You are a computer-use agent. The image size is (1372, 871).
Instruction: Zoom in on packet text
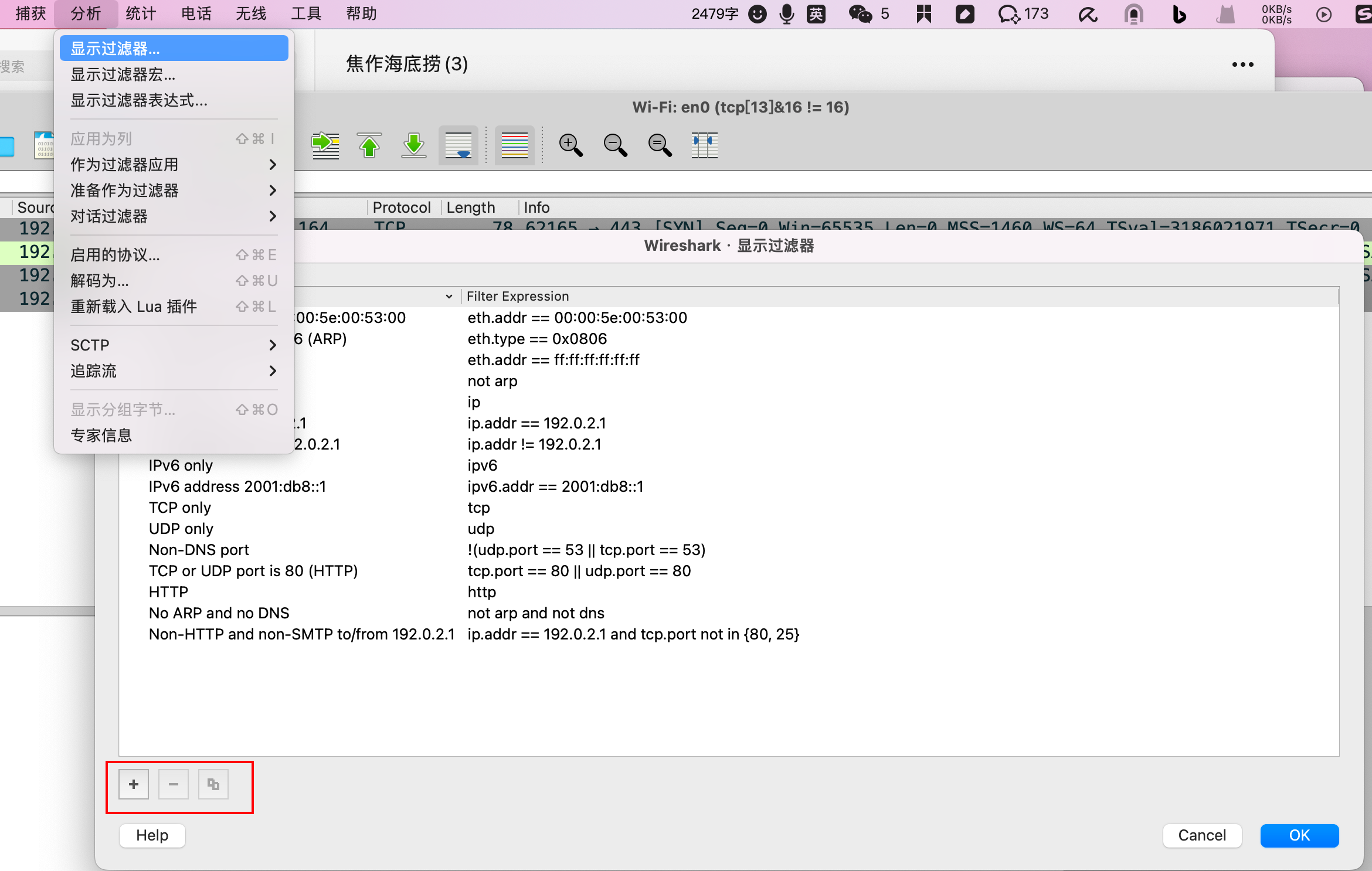(570, 145)
